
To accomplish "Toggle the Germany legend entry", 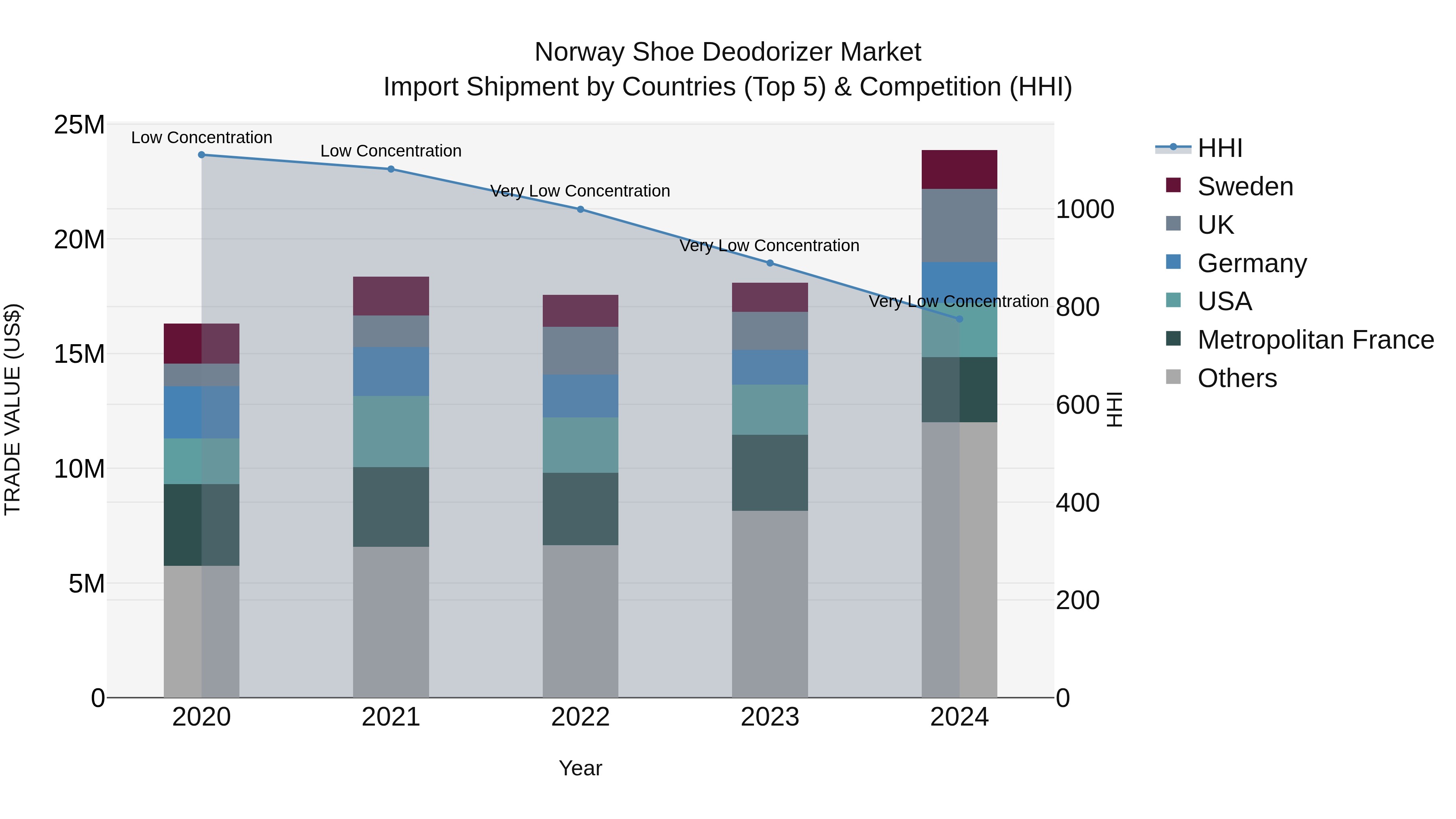I will coord(1236,263).
